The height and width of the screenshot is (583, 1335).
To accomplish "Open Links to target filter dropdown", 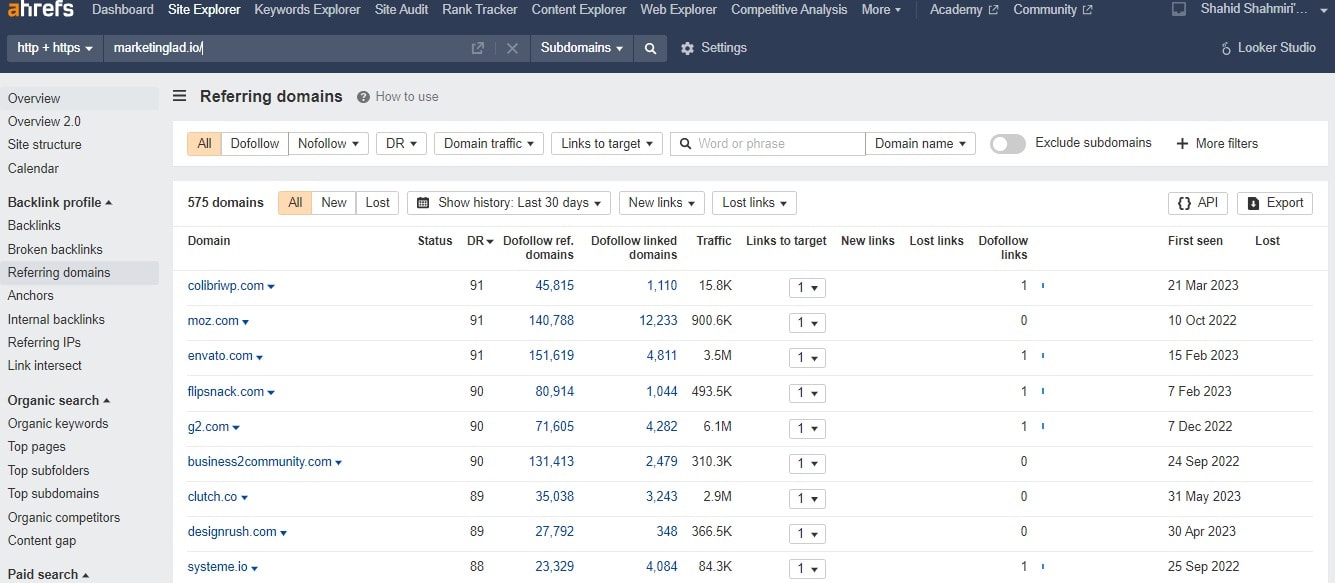I will coord(607,144).
